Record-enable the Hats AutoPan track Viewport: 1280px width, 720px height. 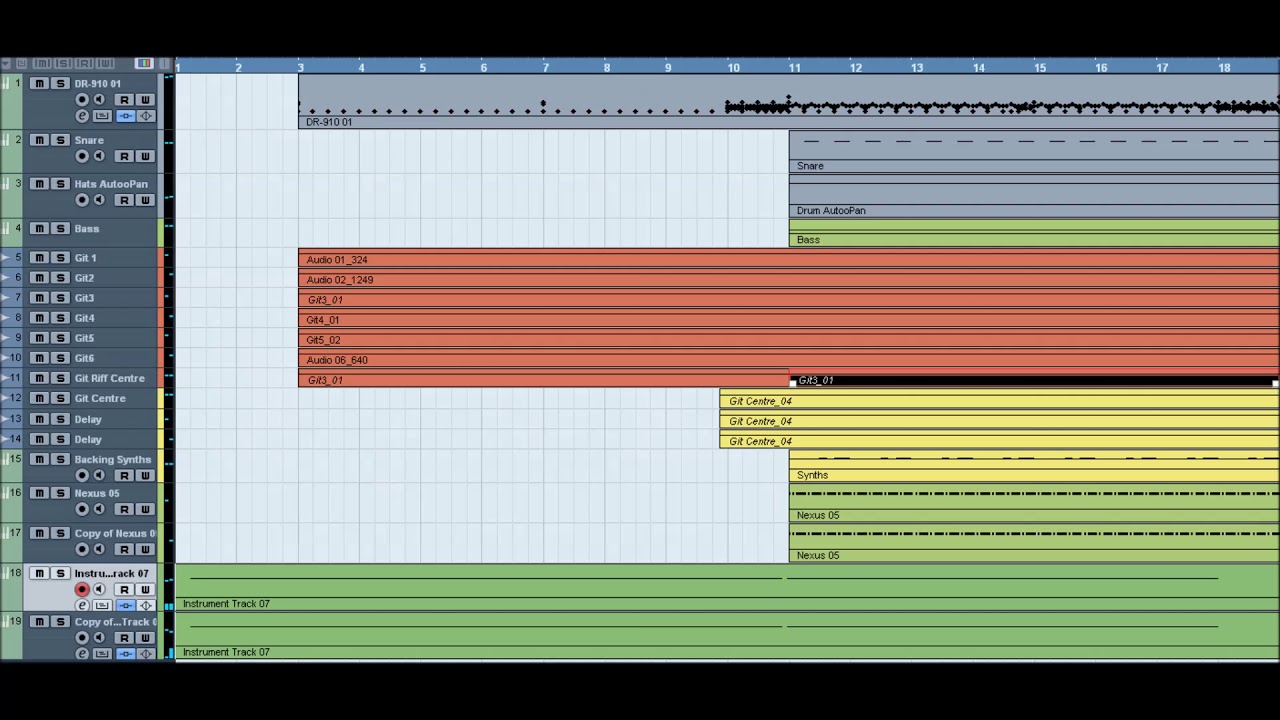[x=82, y=200]
